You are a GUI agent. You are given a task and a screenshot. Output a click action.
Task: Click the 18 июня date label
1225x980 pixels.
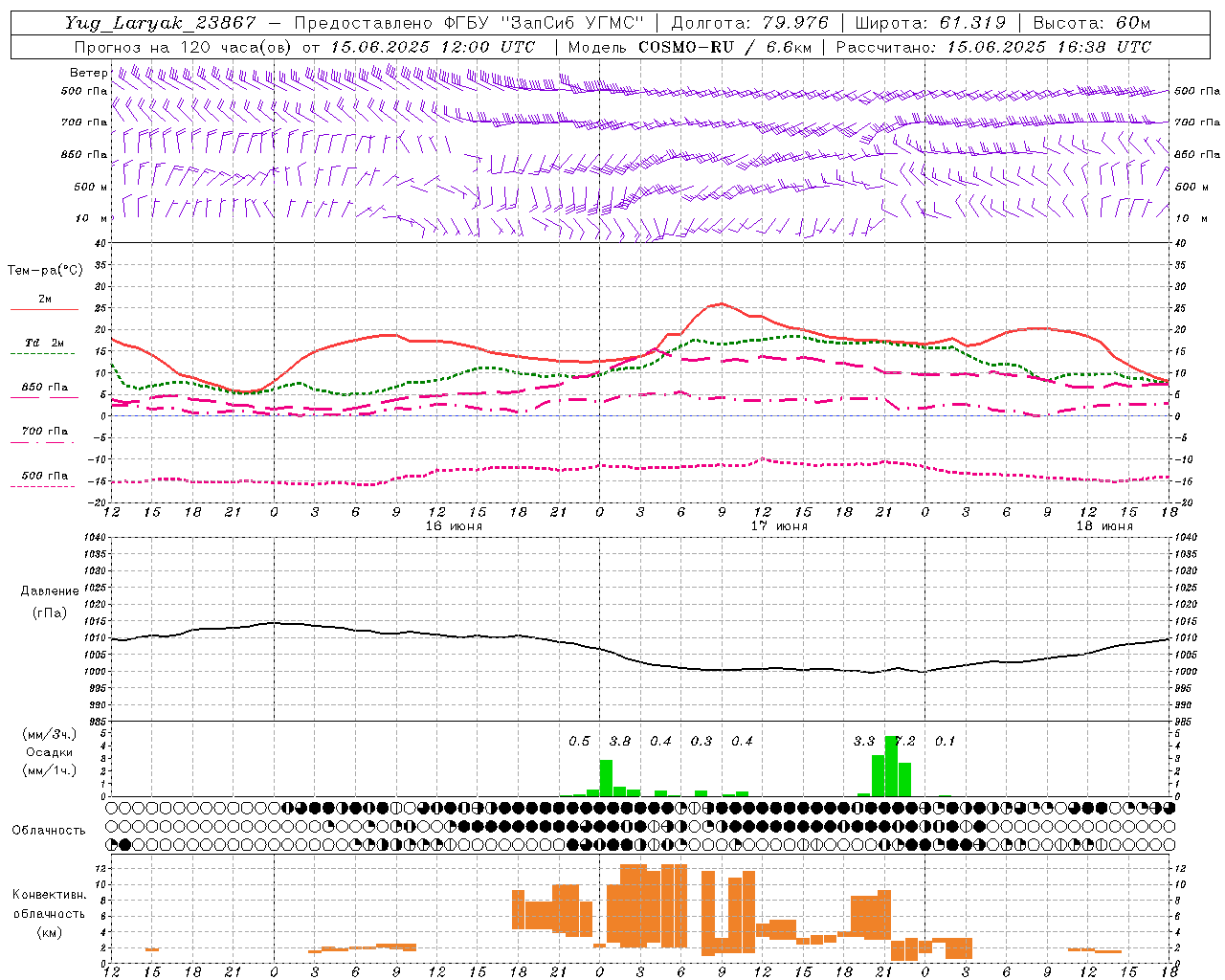click(x=1104, y=526)
